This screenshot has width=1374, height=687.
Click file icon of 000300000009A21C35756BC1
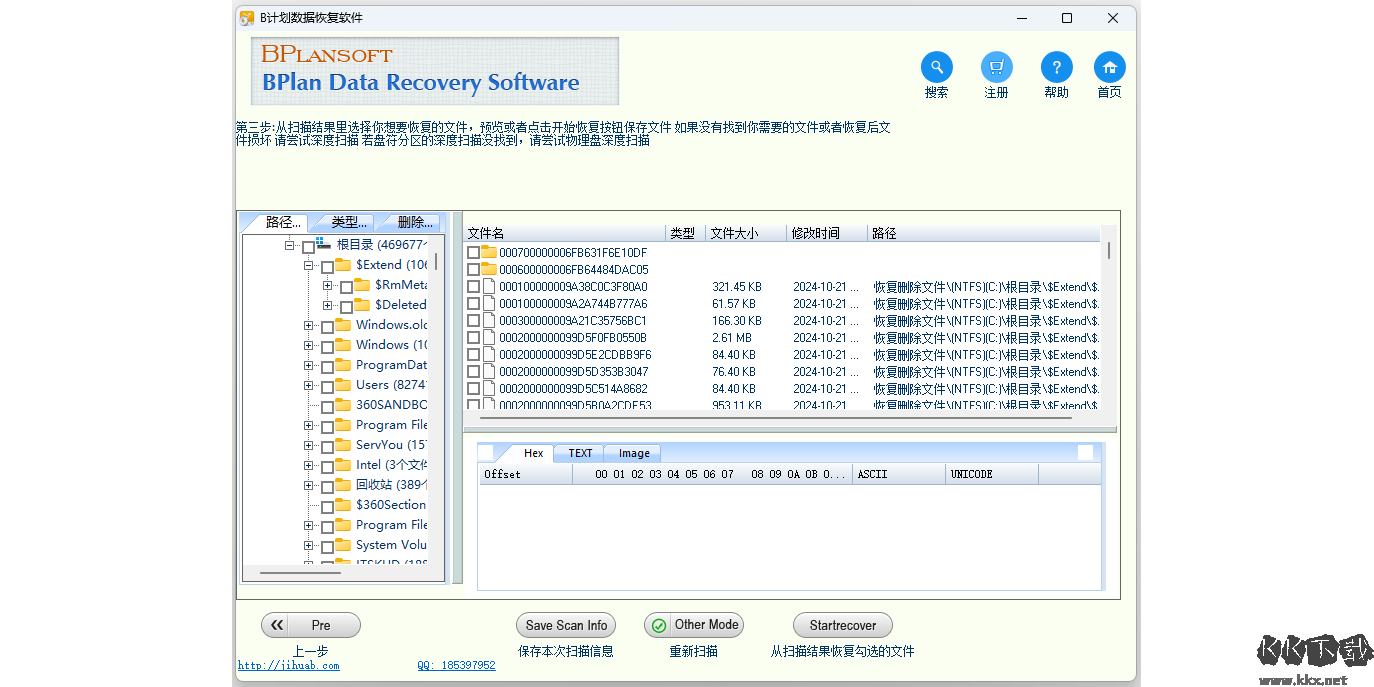489,320
